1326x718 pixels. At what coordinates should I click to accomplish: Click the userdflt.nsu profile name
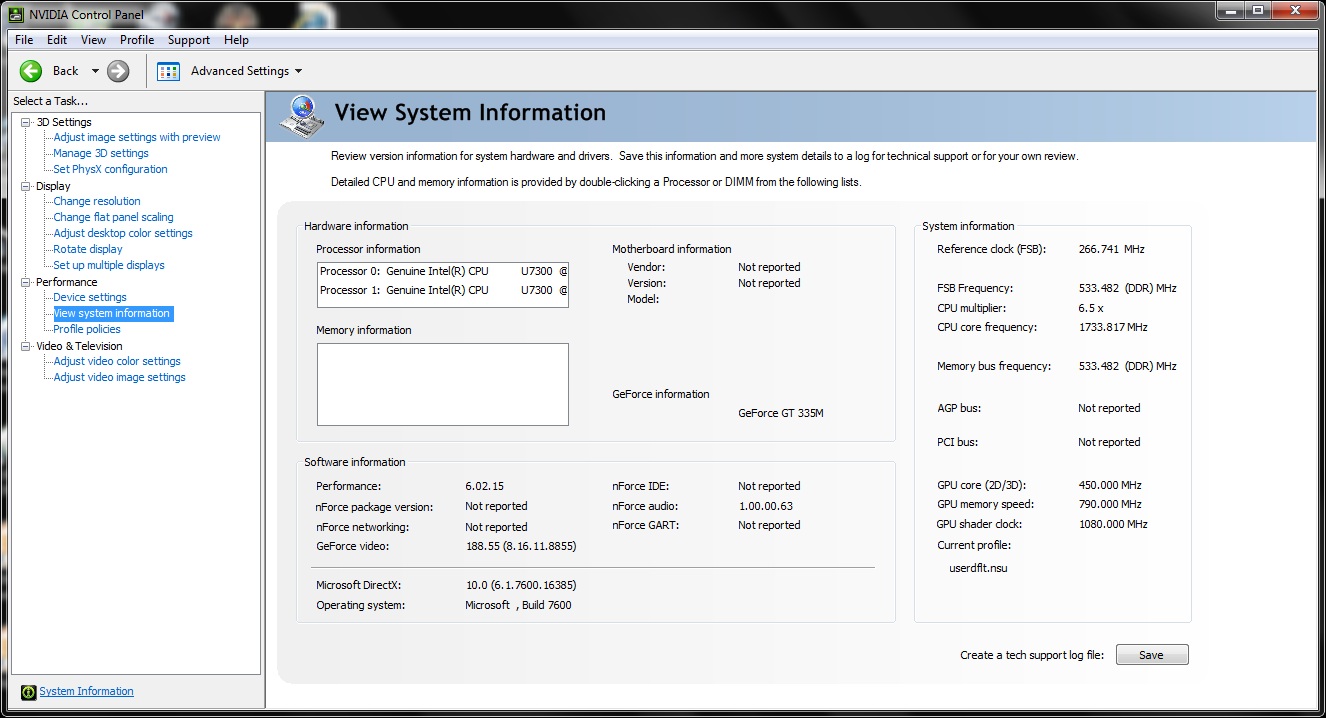pyautogui.click(x=979, y=568)
